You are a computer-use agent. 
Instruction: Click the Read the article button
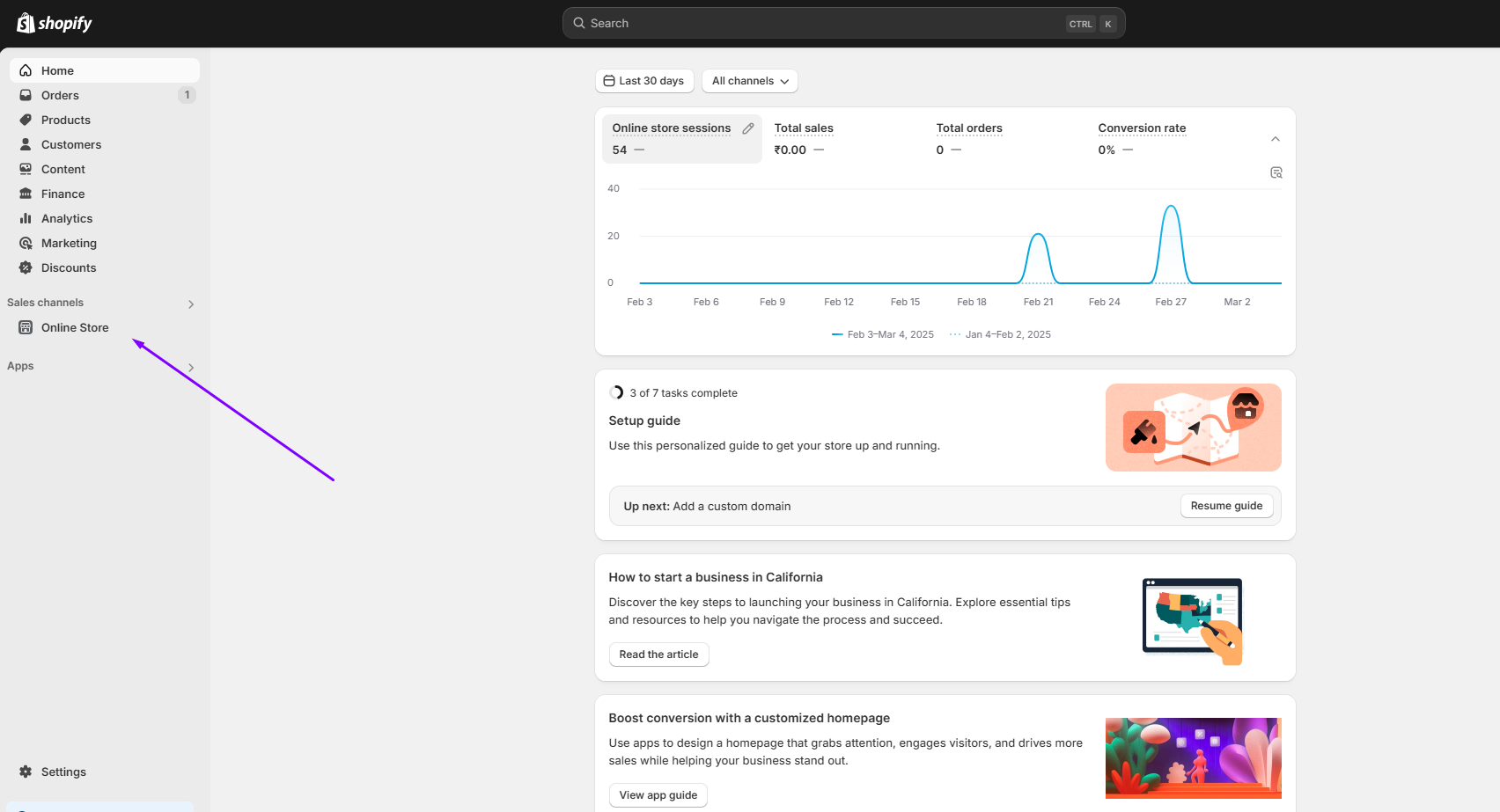tap(658, 655)
